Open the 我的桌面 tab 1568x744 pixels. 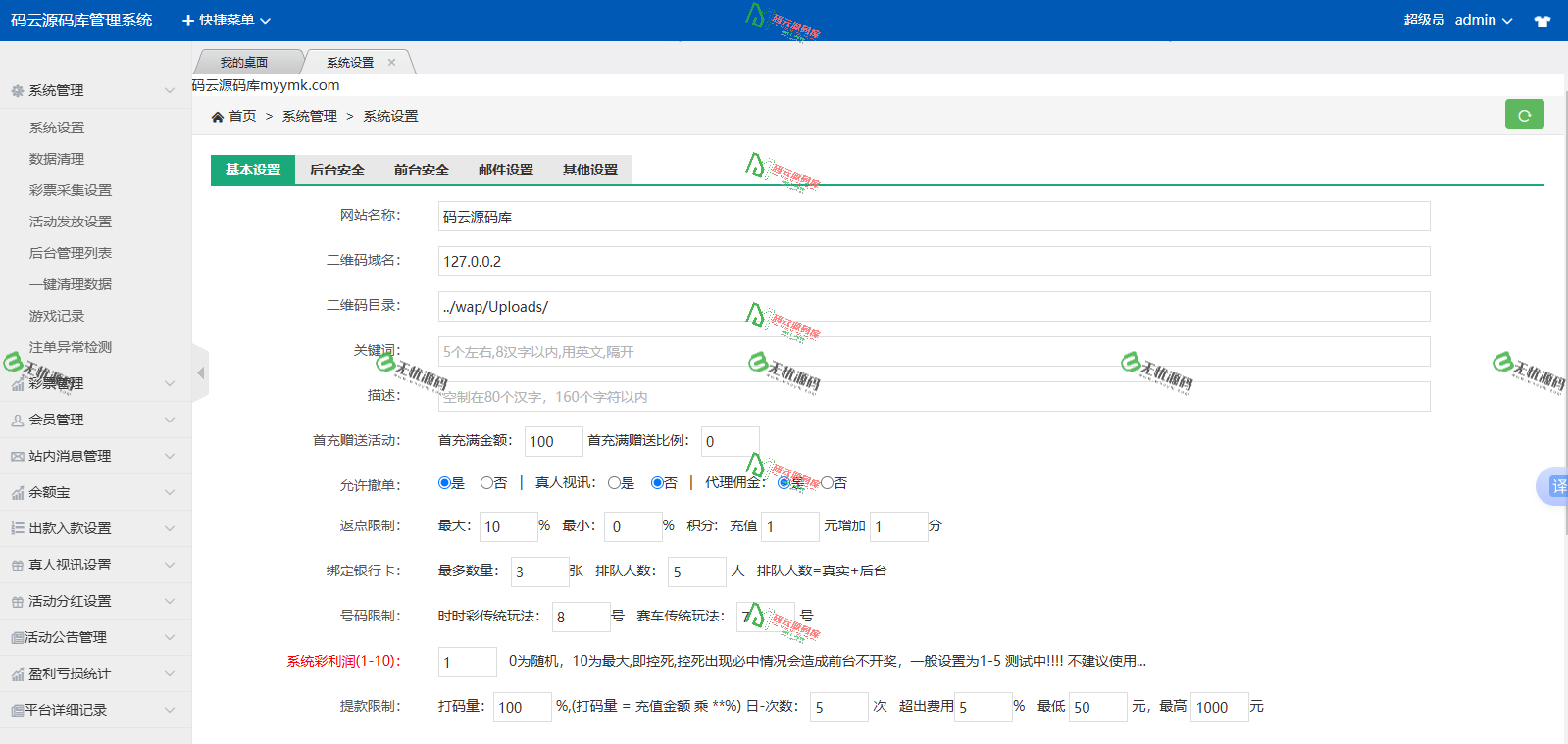click(244, 62)
